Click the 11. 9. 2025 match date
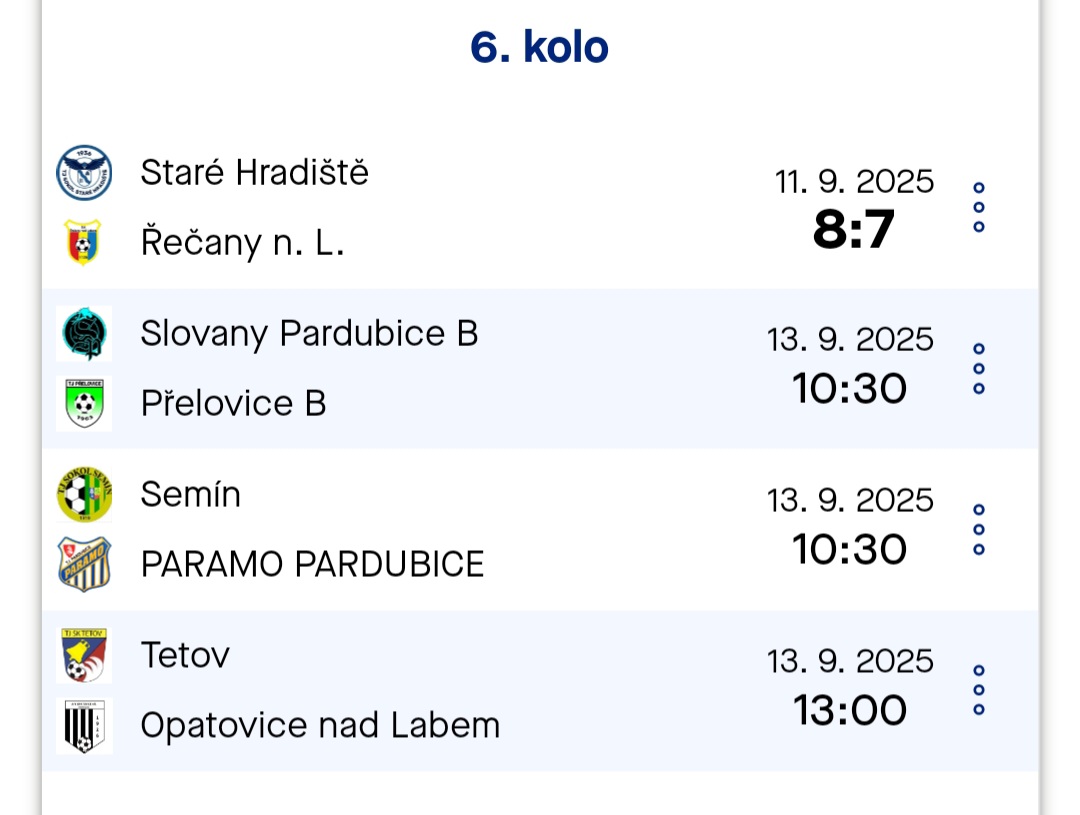Screen dimensions: 1080x815 pyautogui.click(x=854, y=182)
